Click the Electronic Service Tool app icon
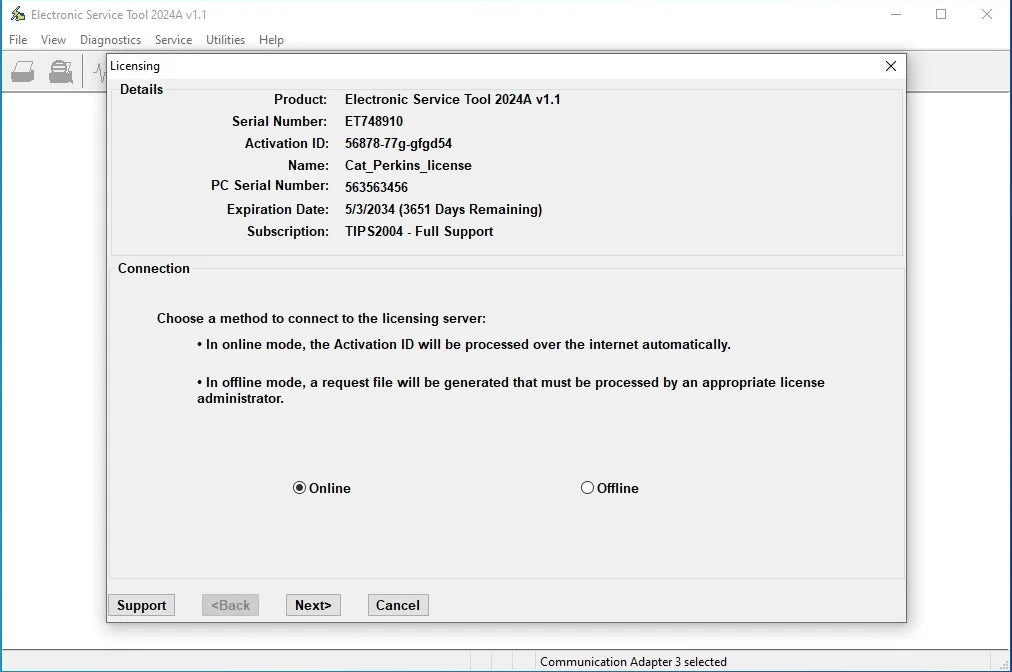1012x672 pixels. pos(17,14)
